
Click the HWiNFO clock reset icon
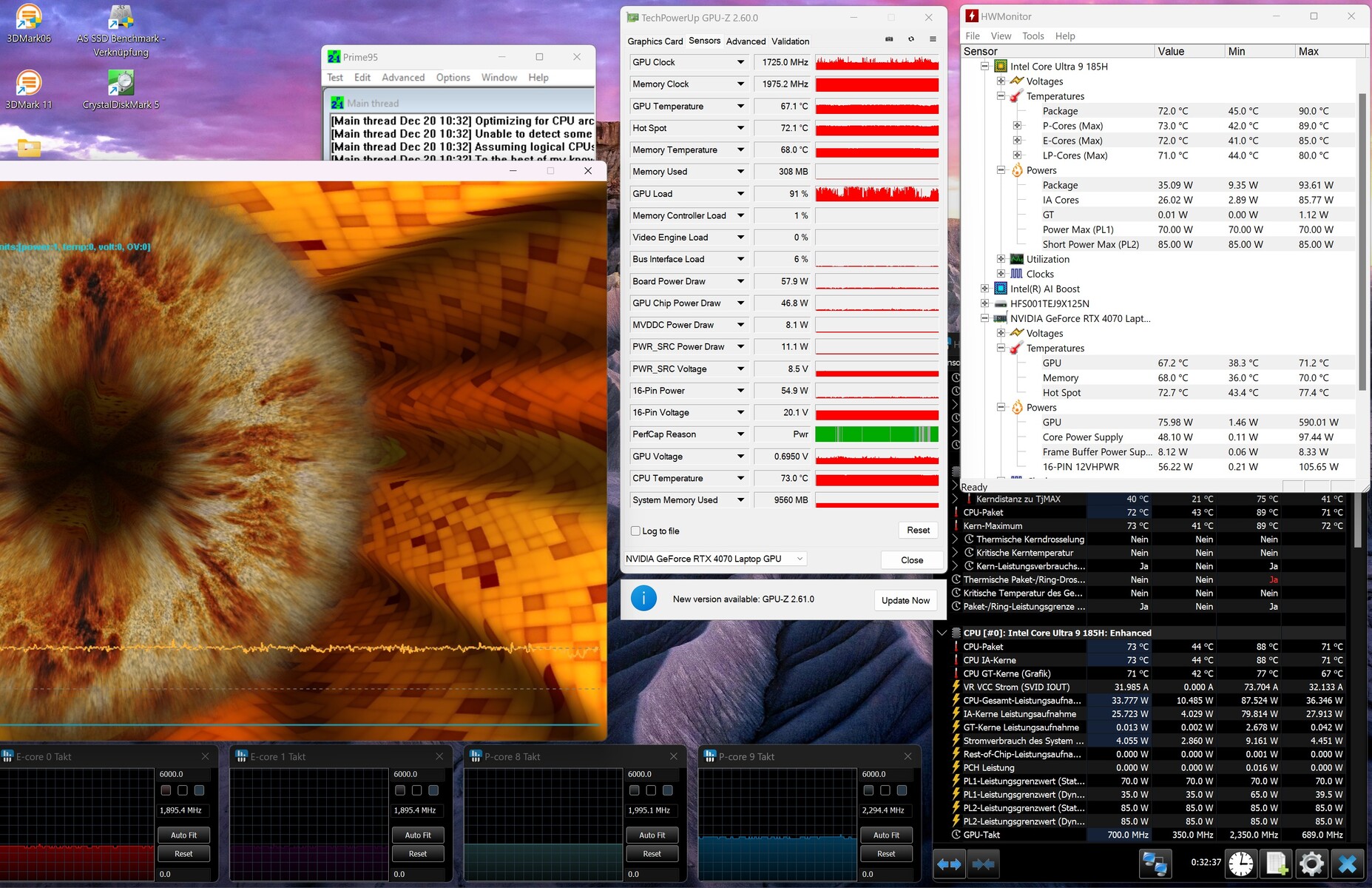click(1241, 864)
